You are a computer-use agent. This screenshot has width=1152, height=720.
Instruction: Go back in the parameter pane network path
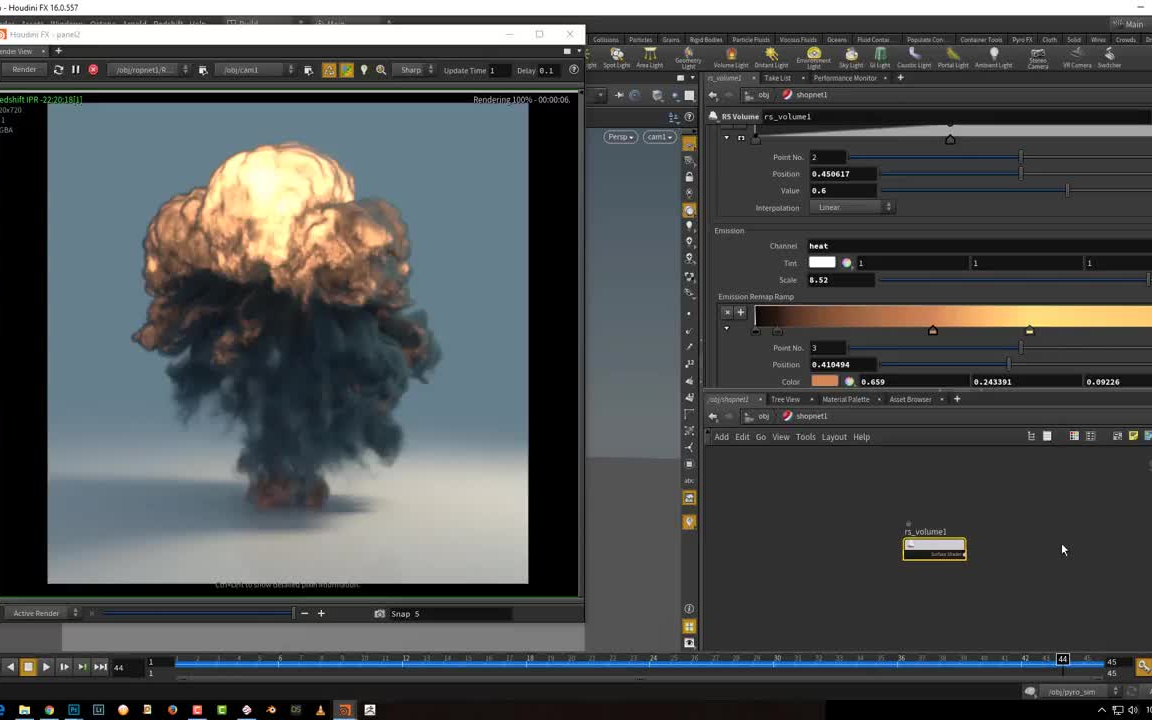(713, 95)
